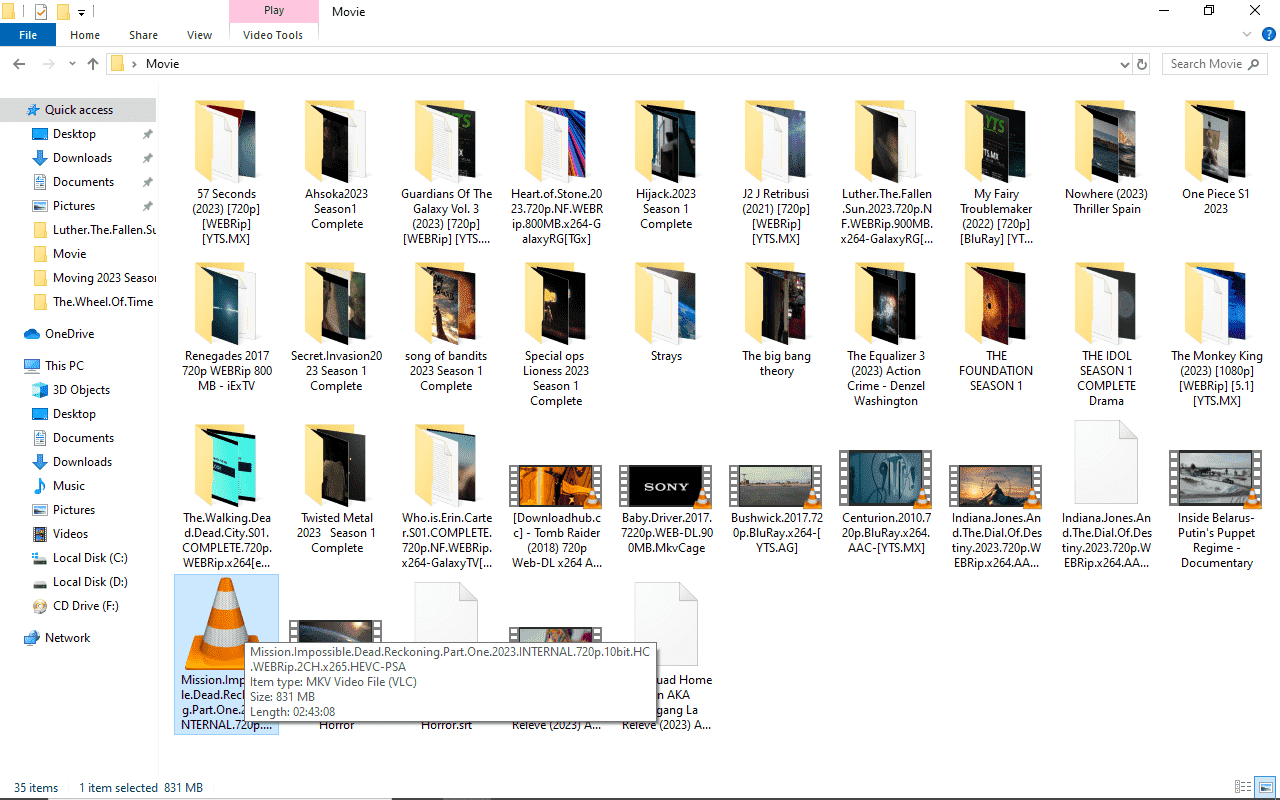Switch to details view layout
Viewport: 1280px width, 800px height.
1243,788
